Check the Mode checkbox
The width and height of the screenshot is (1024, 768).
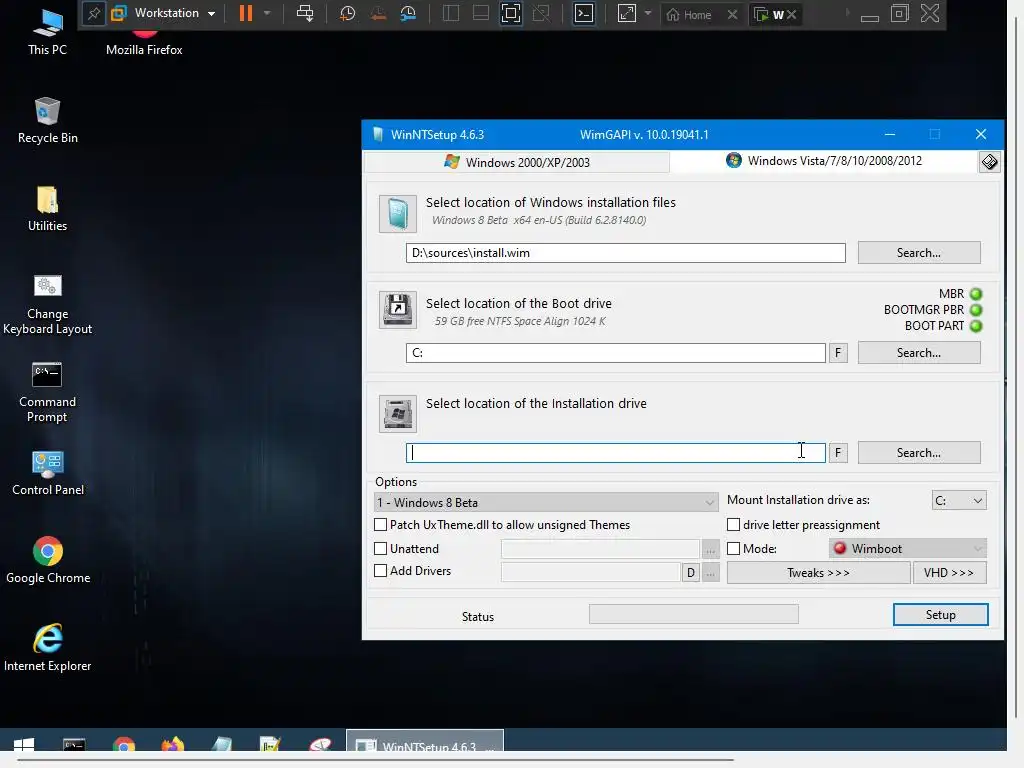coord(733,549)
